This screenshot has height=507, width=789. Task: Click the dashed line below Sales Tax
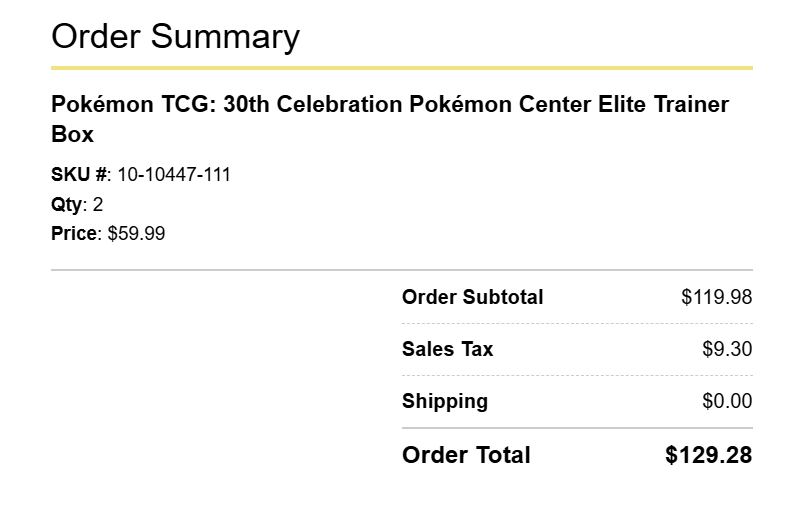coord(577,375)
